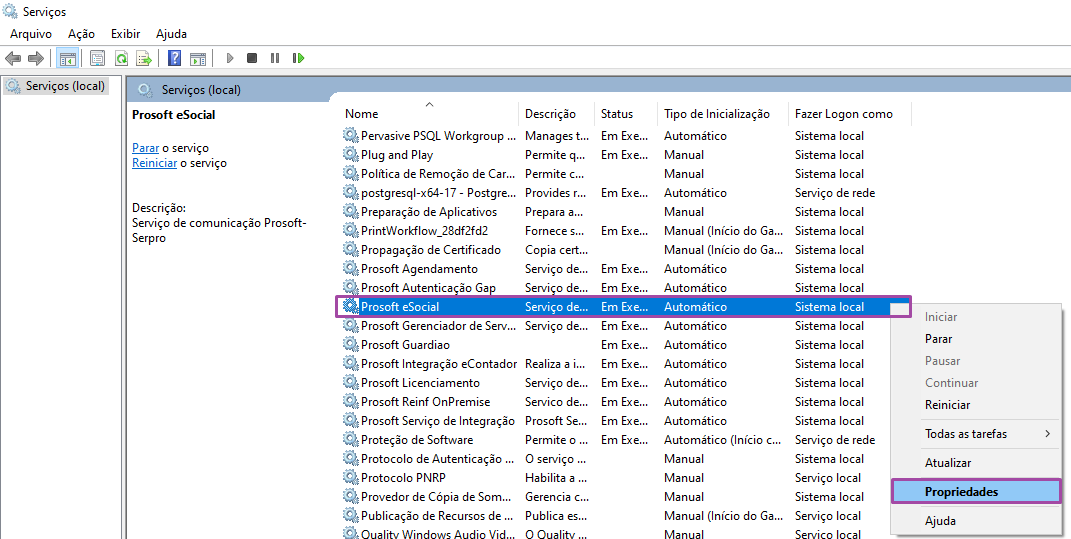Select Política de Remoção de Car... service
Screen dimensions: 1071x539
click(438, 174)
